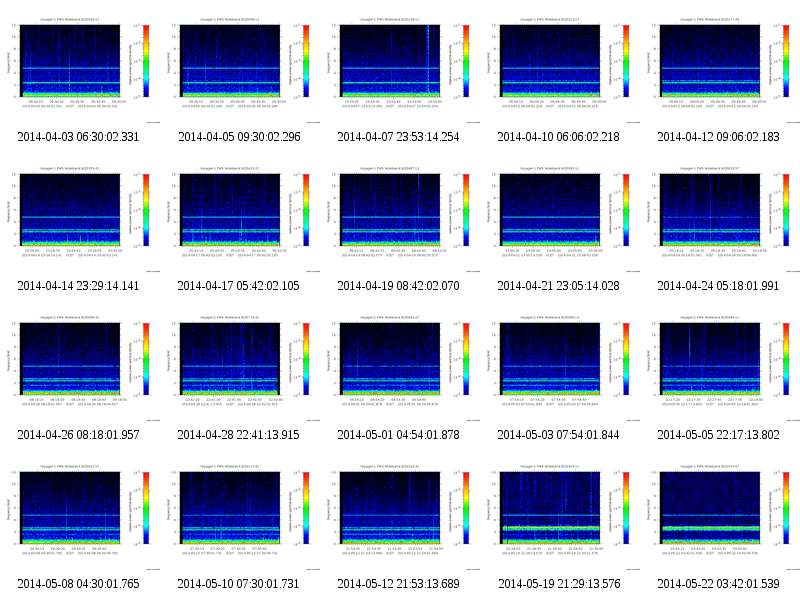Image resolution: width=800 pixels, height=596 pixels.
Task: Open the 2014-05-19 21:29:13.576 spectrogram thumbnail
Action: [x=560, y=513]
